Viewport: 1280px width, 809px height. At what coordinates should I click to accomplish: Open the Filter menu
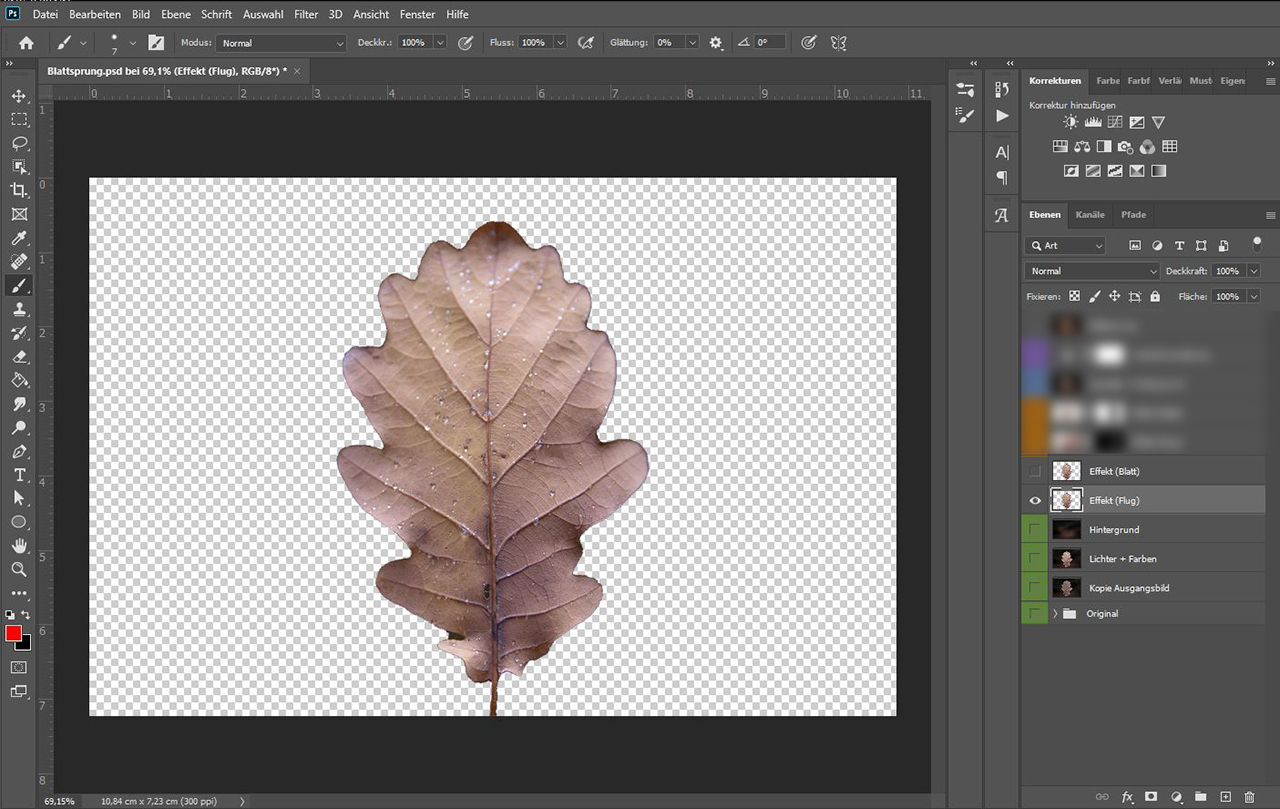pos(306,15)
